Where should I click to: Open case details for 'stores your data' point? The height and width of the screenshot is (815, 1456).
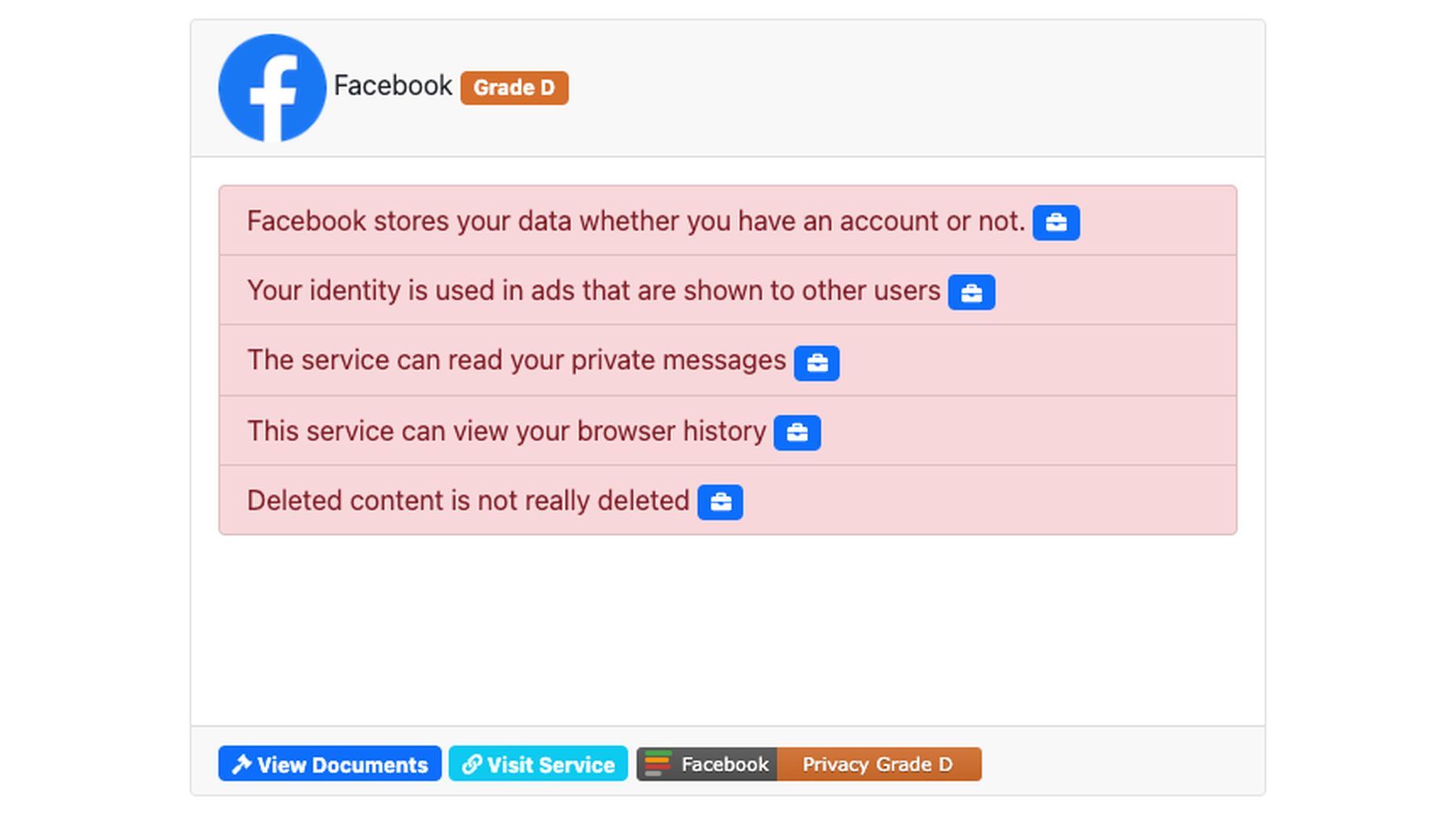pos(1056,222)
